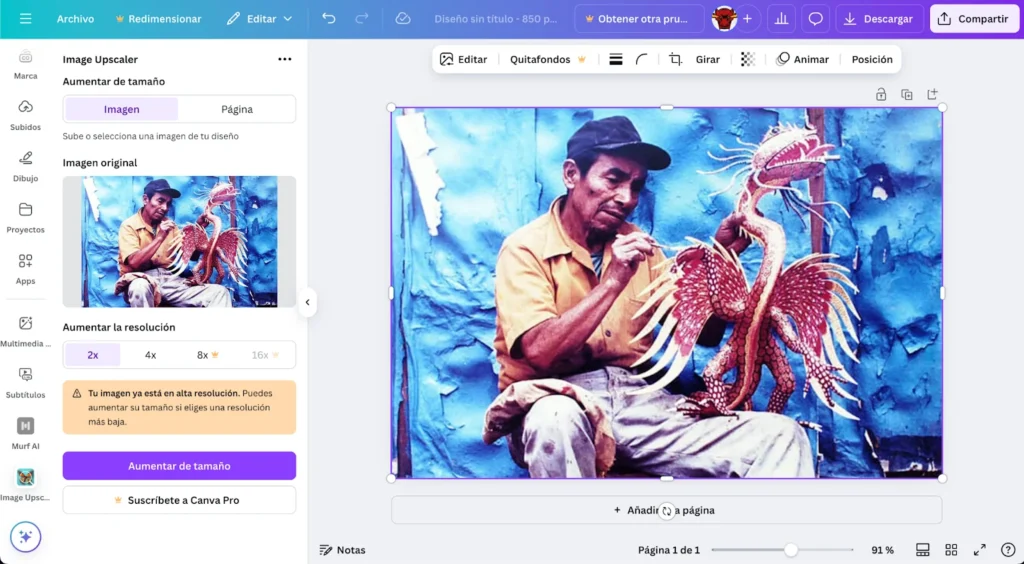The image size is (1024, 564).
Task: Click the lock icon above the image
Action: pyautogui.click(x=881, y=94)
